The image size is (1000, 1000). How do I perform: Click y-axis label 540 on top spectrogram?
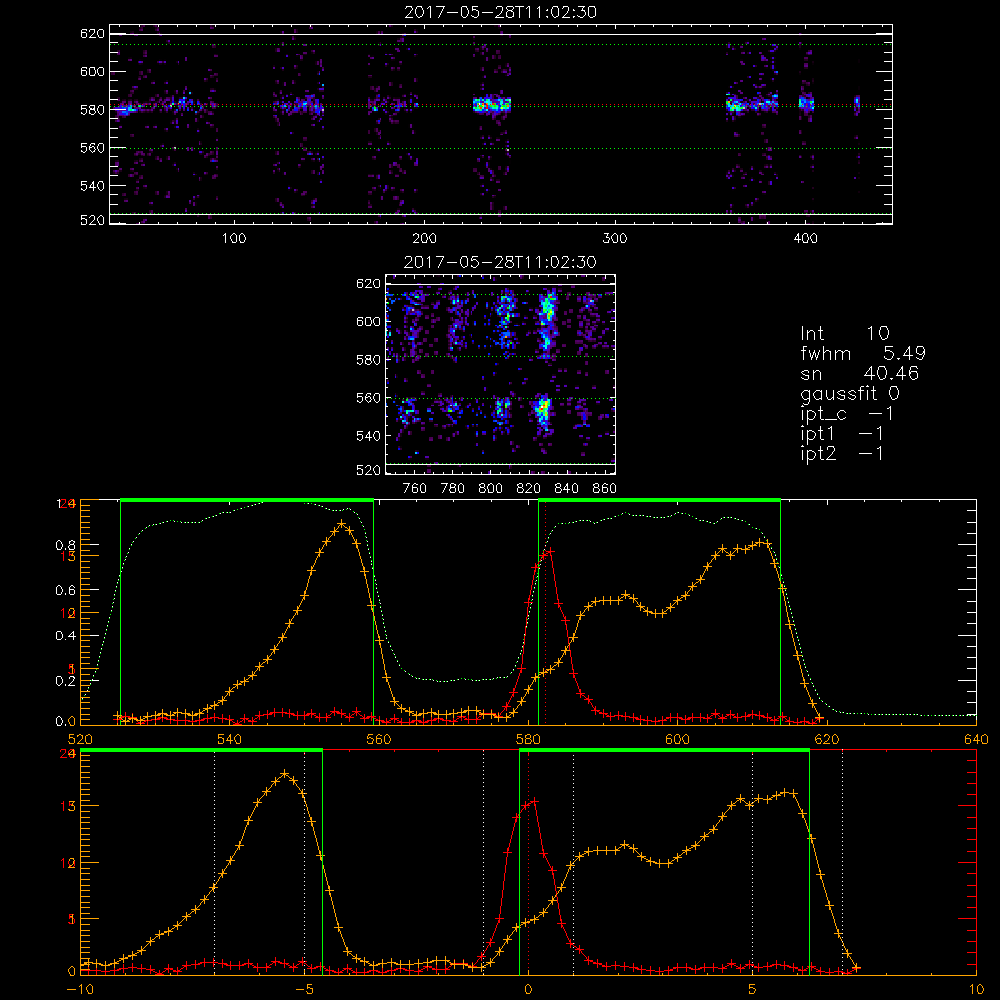pyautogui.click(x=92, y=186)
